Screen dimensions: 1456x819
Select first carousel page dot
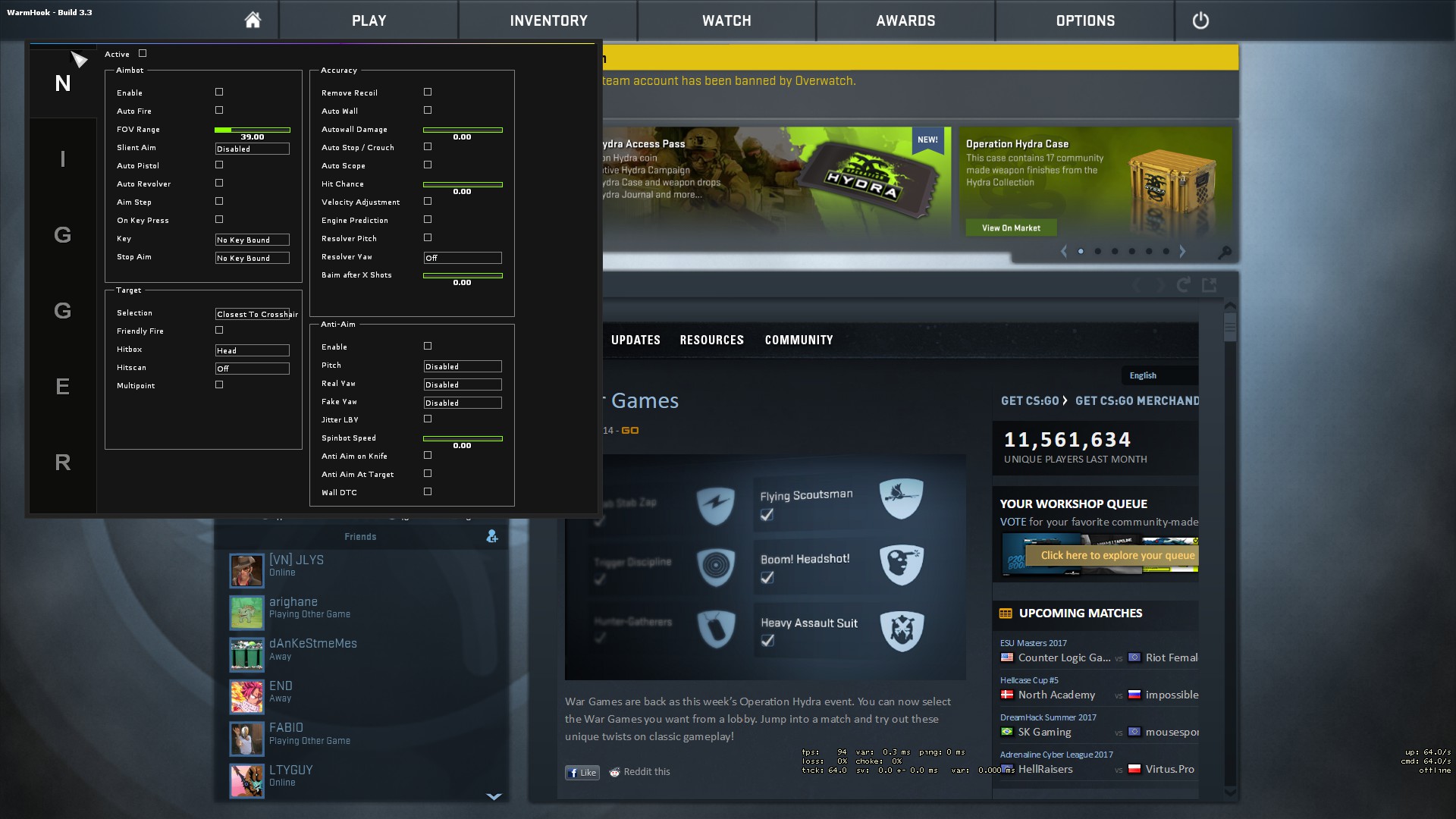[x=1081, y=251]
